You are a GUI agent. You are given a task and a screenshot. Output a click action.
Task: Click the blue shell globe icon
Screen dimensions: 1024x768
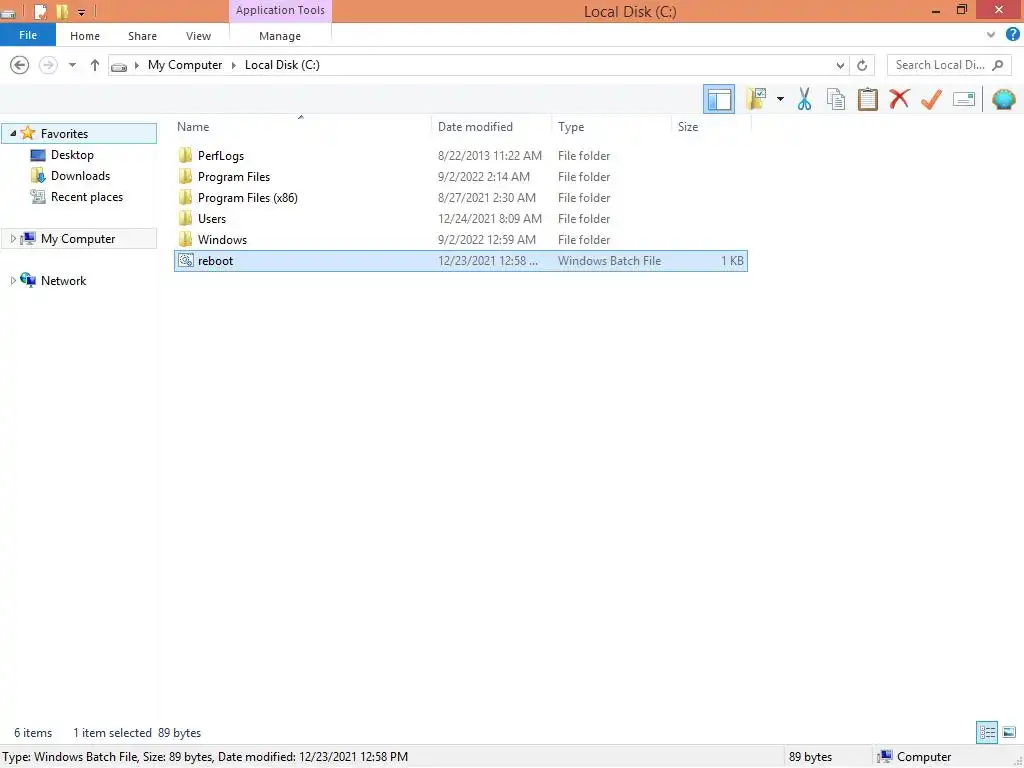point(1003,99)
